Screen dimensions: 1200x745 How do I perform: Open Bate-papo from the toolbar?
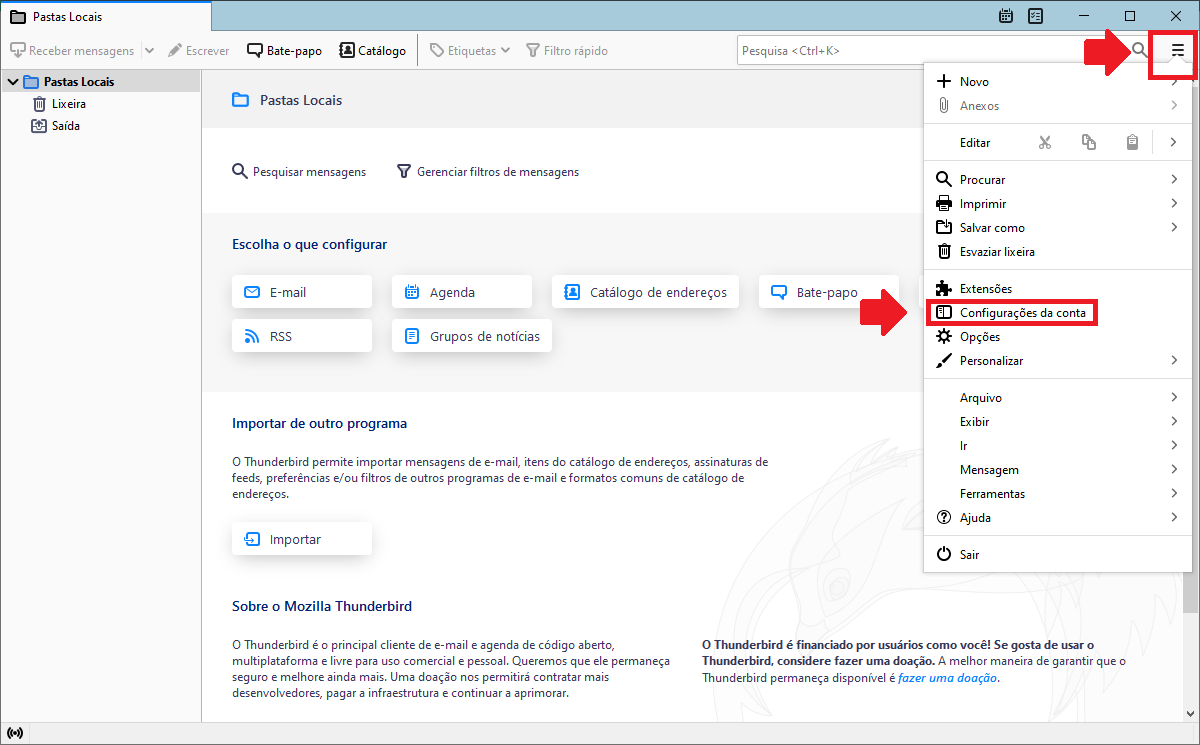pos(284,50)
